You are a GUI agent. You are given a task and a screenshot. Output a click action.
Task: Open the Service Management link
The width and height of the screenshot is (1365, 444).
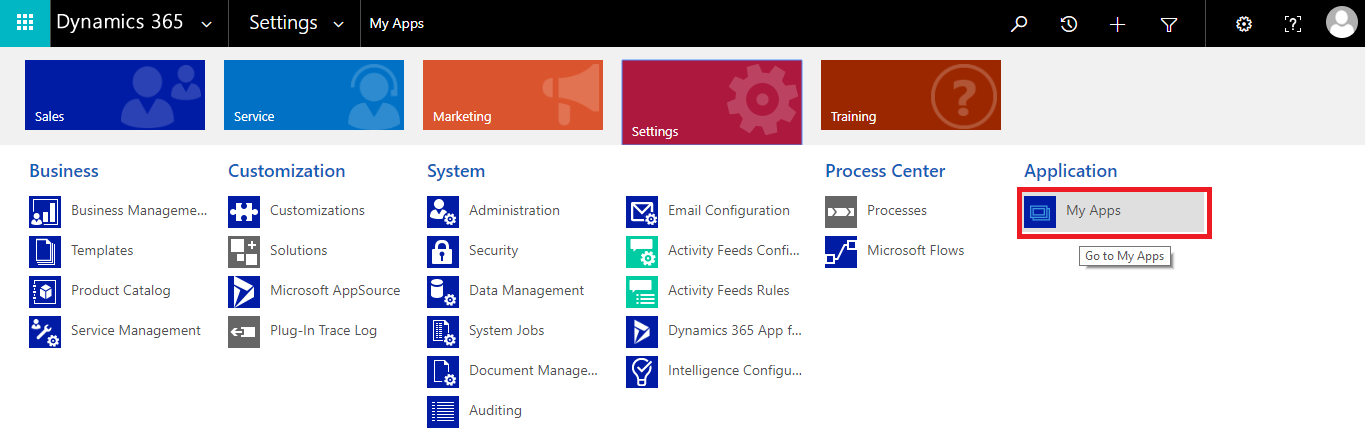point(136,331)
